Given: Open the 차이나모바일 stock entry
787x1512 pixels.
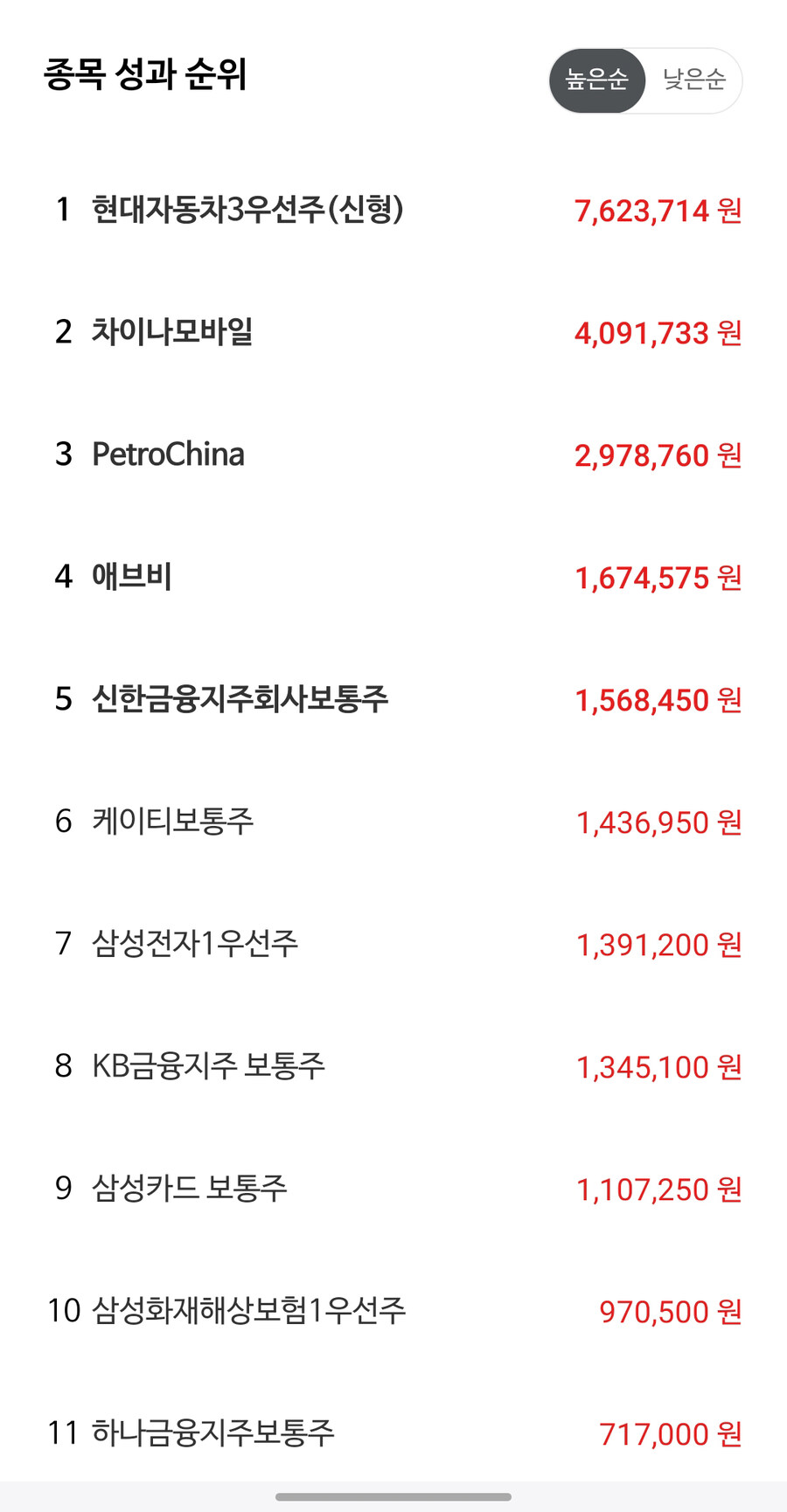Looking at the screenshot, I should 172,332.
